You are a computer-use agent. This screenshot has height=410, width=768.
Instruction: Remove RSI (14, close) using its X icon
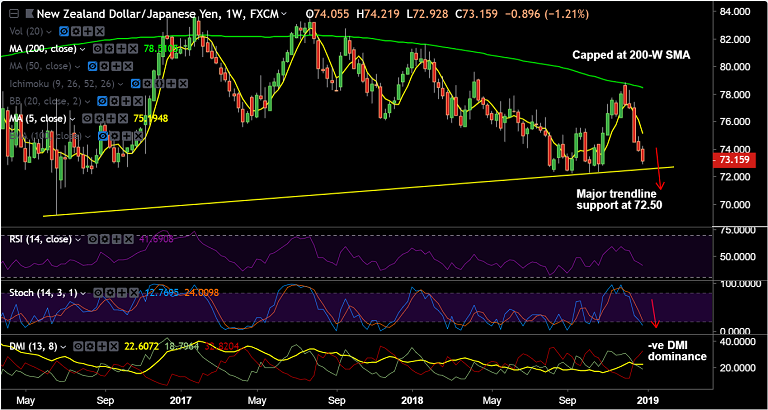click(x=129, y=239)
